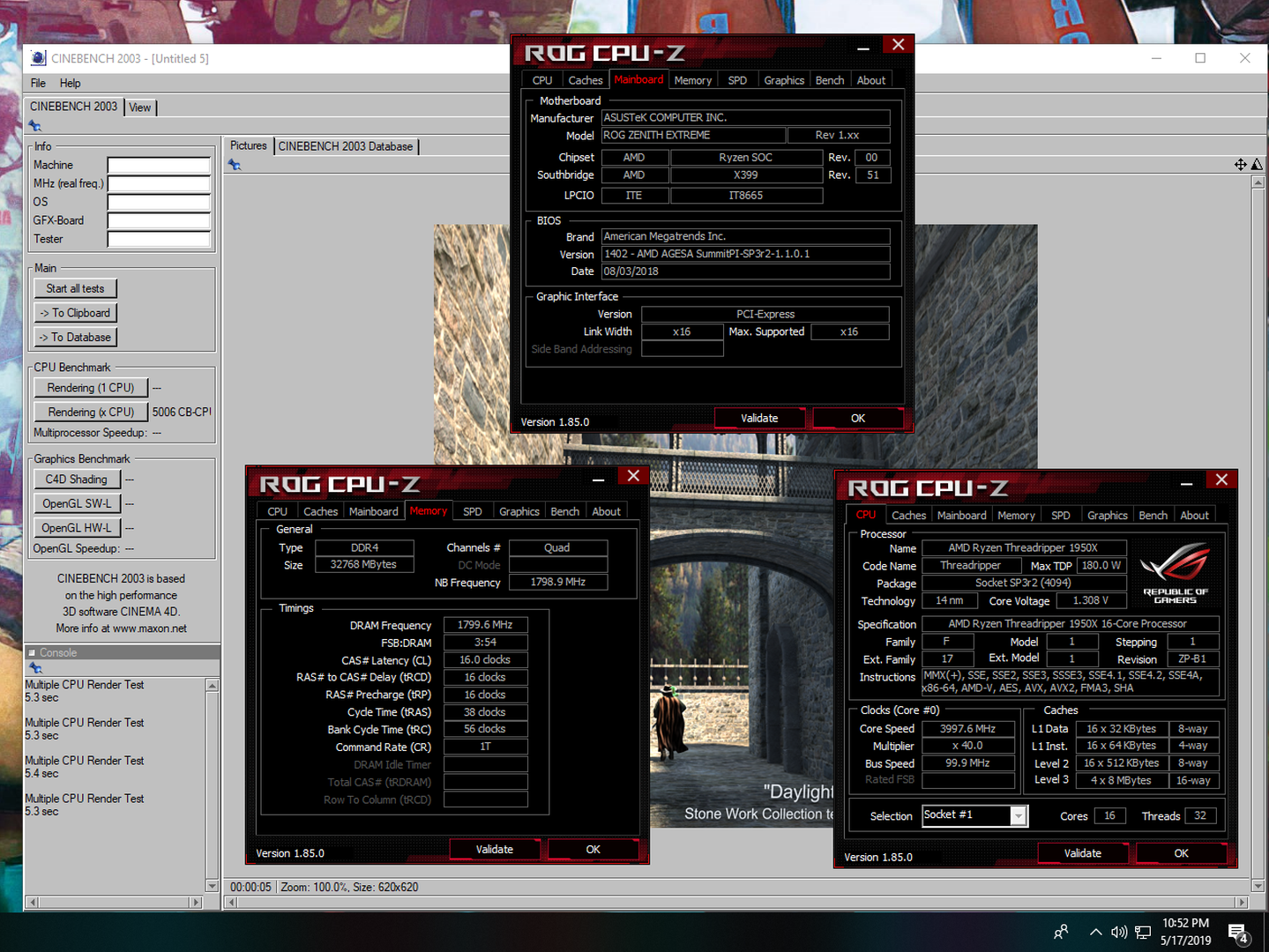The image size is (1269, 952).
Task: Click Validate in Memory CPU-Z window
Action: pos(495,849)
